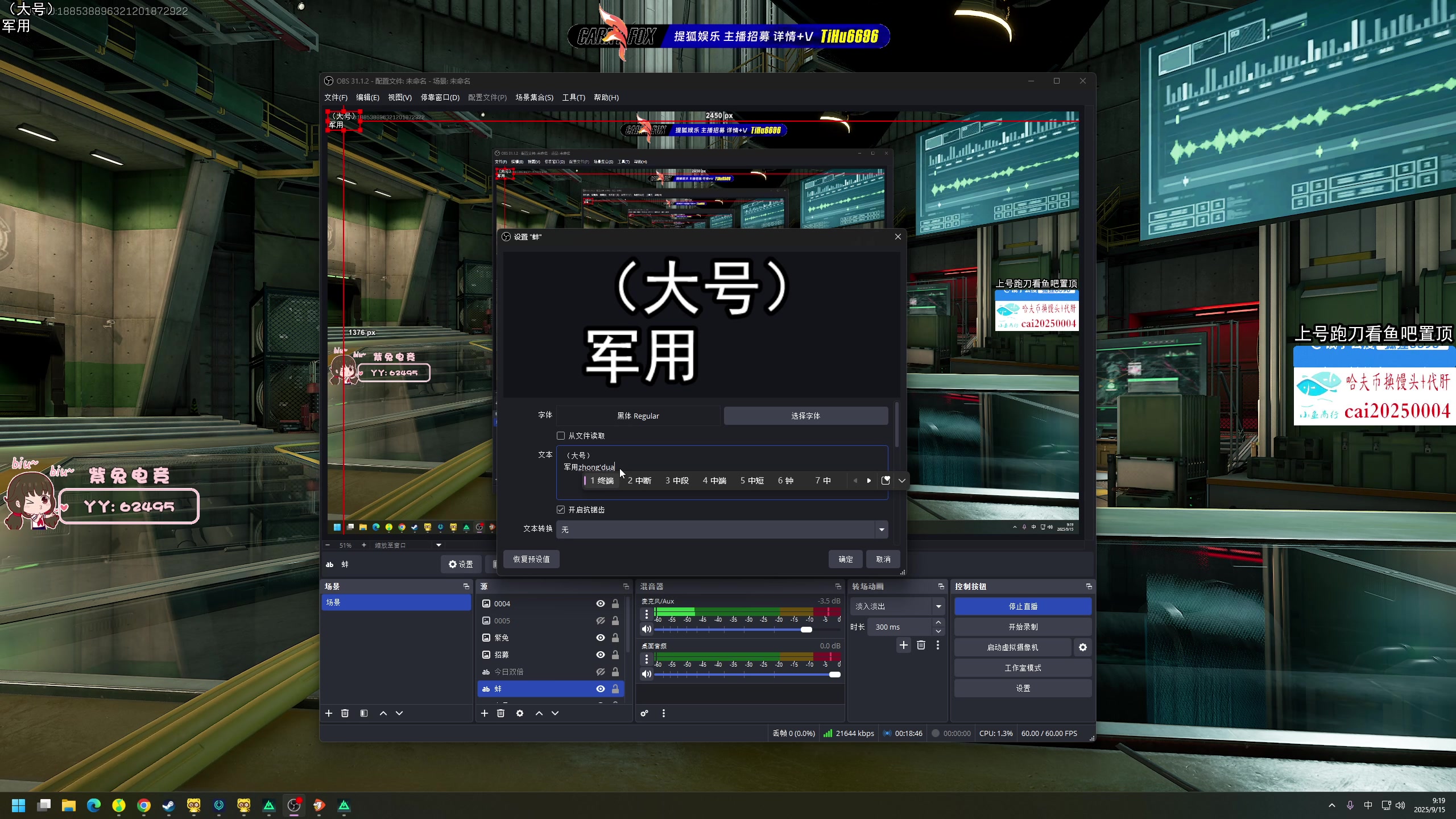Move source down arrow in Sources panel

click(555, 713)
